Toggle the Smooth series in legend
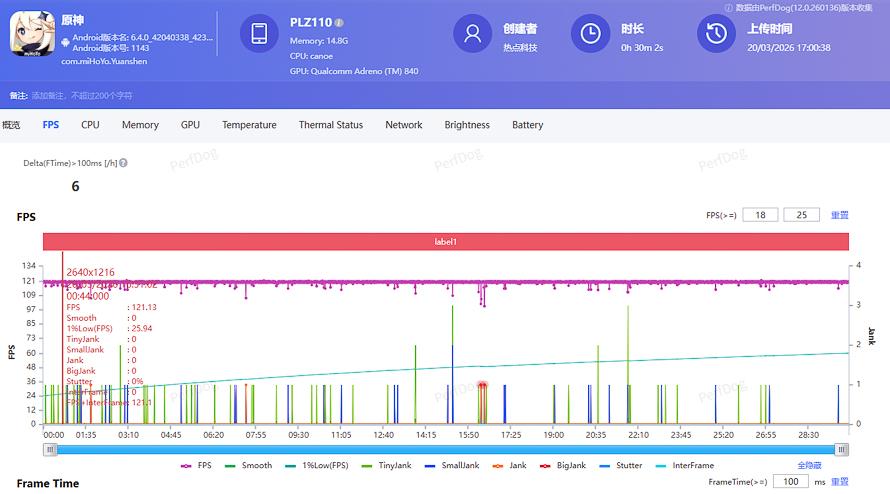Viewport: 890px width, 494px height. [x=250, y=466]
